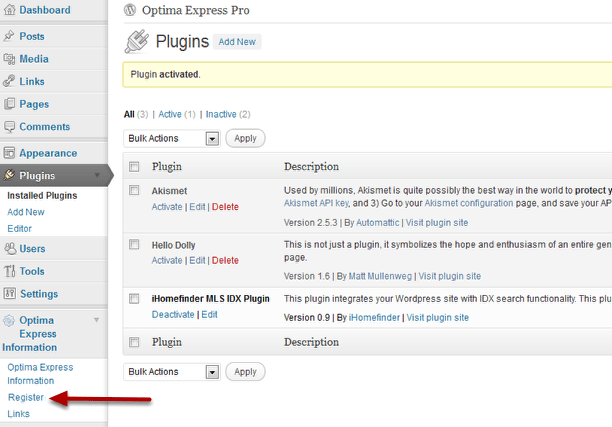
Task: Toggle select-all checkbox in table footer
Action: click(134, 342)
